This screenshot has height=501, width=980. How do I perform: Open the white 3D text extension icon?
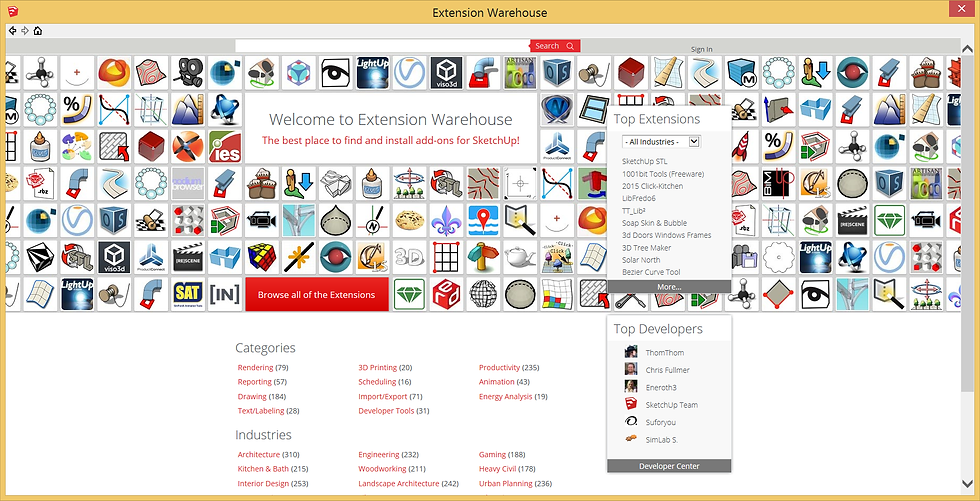(409, 257)
